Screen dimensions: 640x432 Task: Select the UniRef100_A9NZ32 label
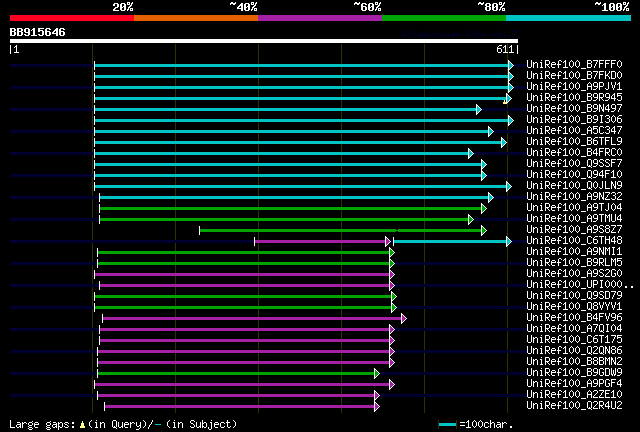coord(574,197)
